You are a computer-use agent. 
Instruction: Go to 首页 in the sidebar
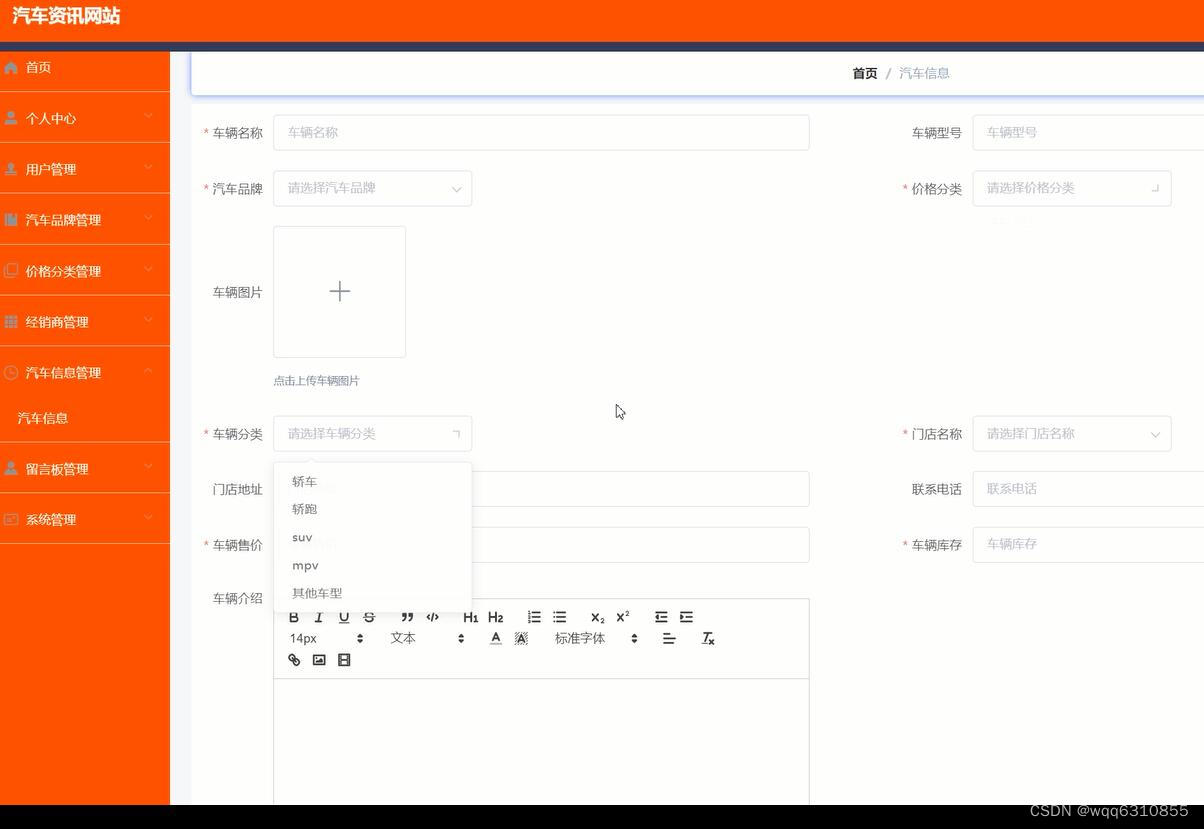(85, 67)
